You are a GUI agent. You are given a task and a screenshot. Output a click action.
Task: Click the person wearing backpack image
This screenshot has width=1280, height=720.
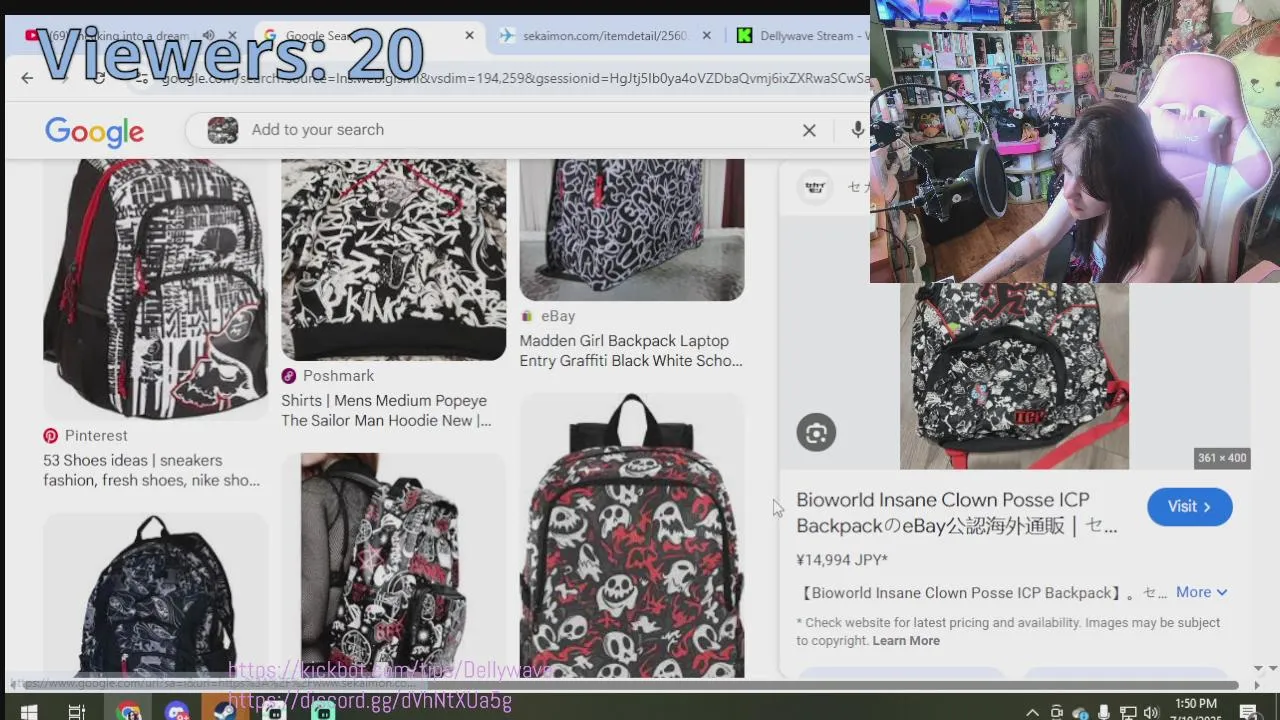click(393, 565)
